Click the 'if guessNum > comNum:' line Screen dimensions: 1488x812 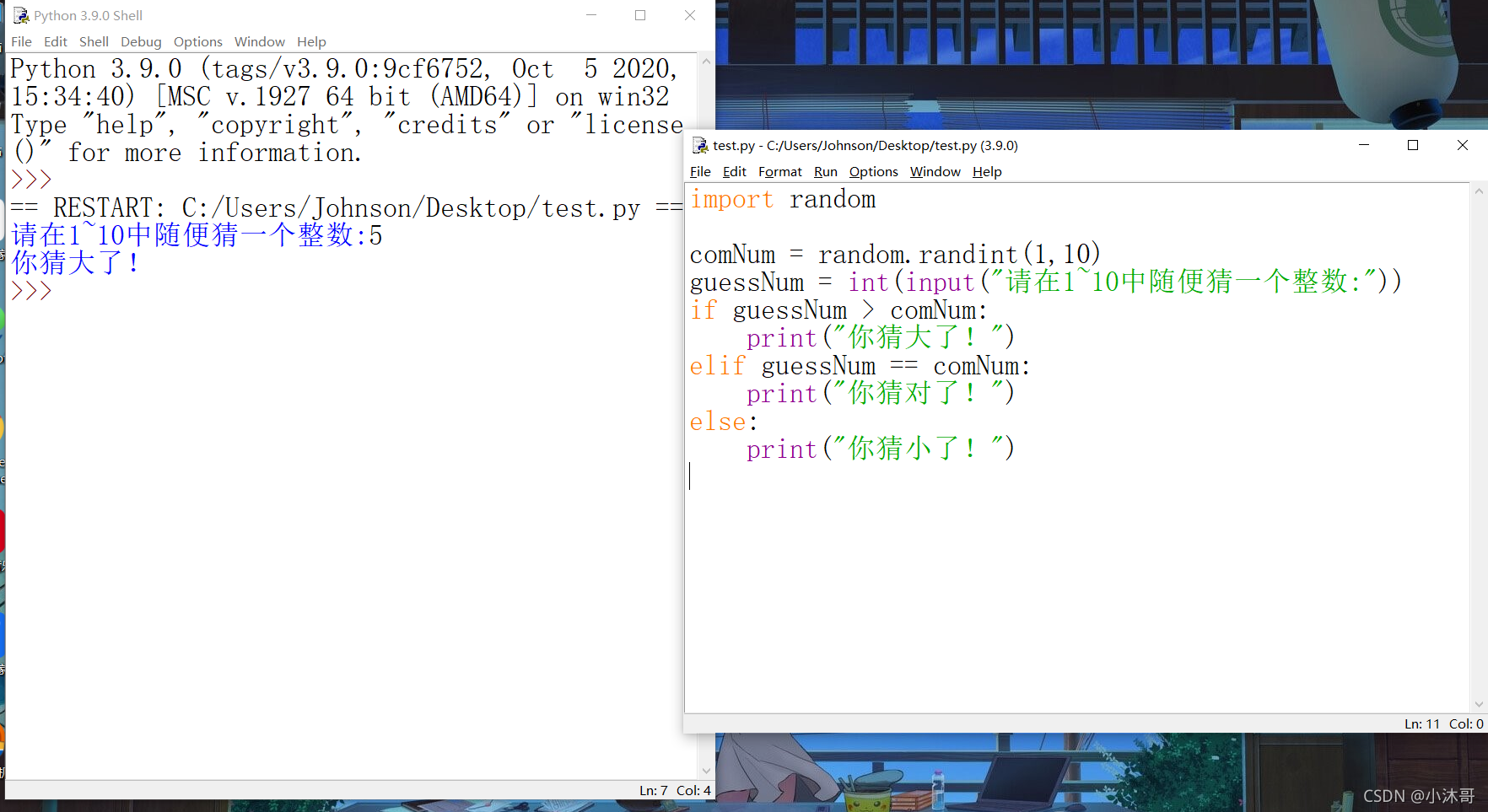tap(838, 310)
